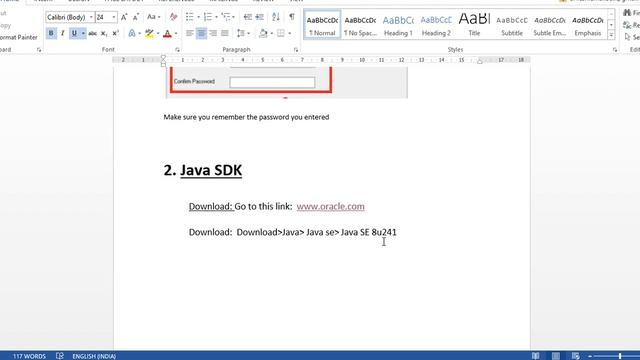
Task: Open Numbering dropdown arrow
Action: click(216, 17)
